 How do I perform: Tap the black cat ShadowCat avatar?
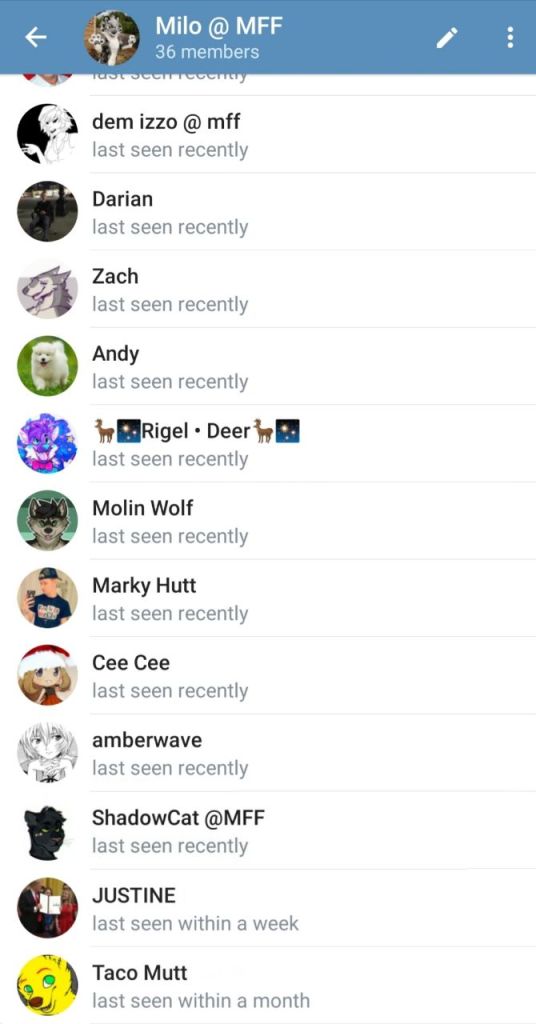(x=47, y=830)
